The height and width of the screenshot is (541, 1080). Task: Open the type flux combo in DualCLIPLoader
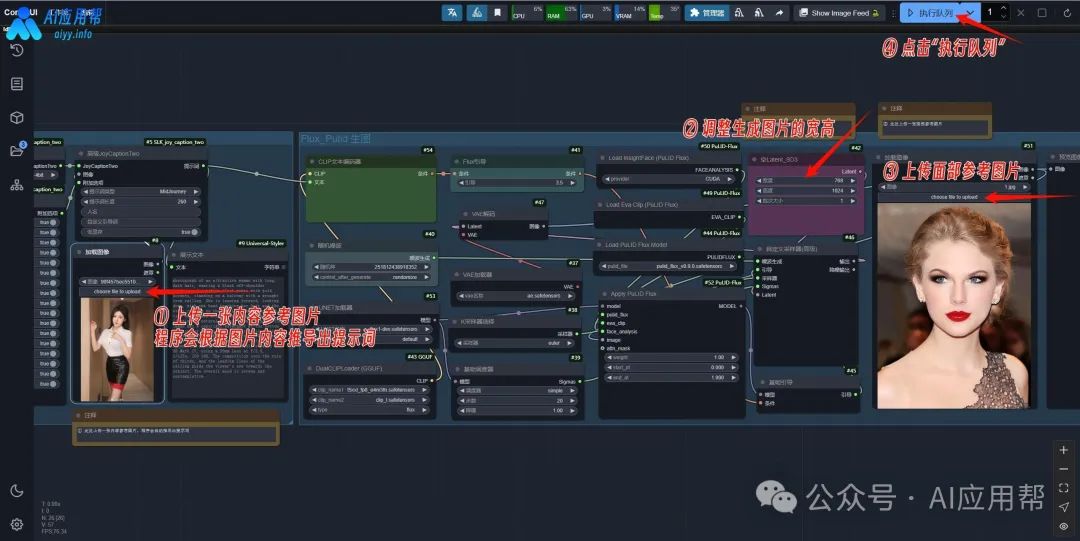(x=371, y=409)
